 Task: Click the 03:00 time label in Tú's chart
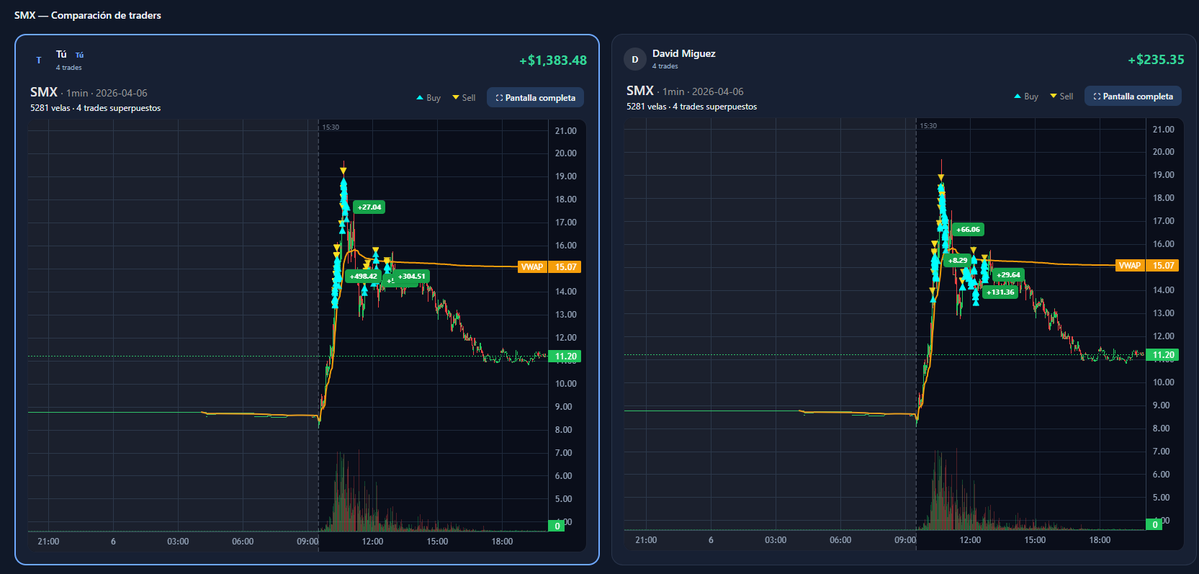(178, 541)
